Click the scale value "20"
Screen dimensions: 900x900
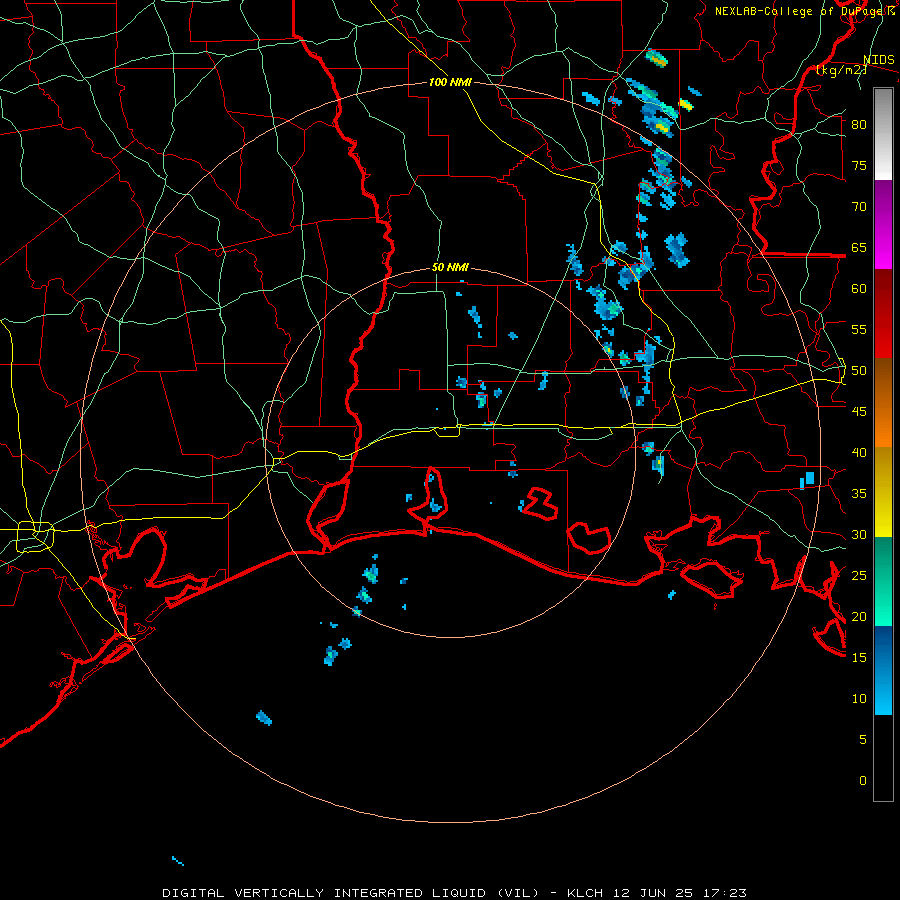pos(859,617)
